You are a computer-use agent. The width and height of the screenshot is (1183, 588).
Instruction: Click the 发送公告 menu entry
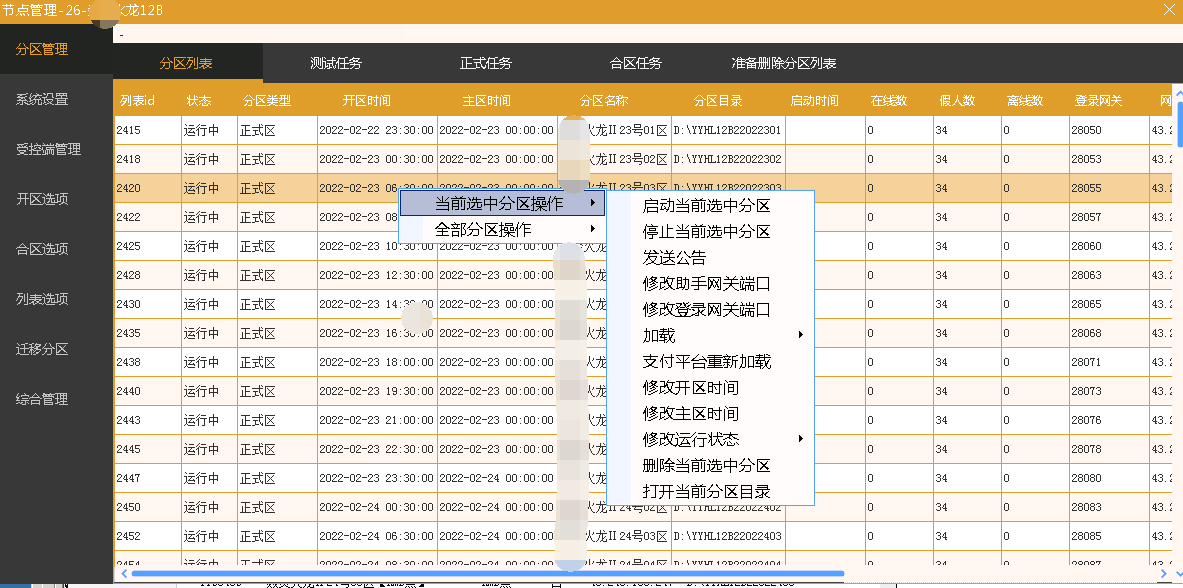674,258
